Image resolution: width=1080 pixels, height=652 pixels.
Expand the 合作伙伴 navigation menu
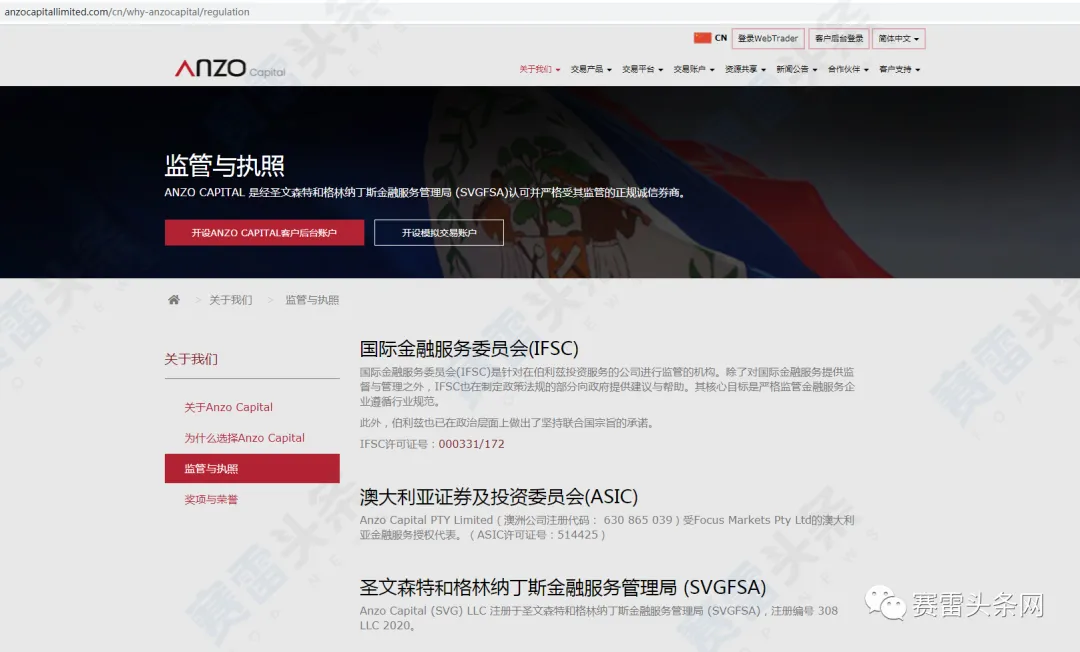(x=848, y=69)
